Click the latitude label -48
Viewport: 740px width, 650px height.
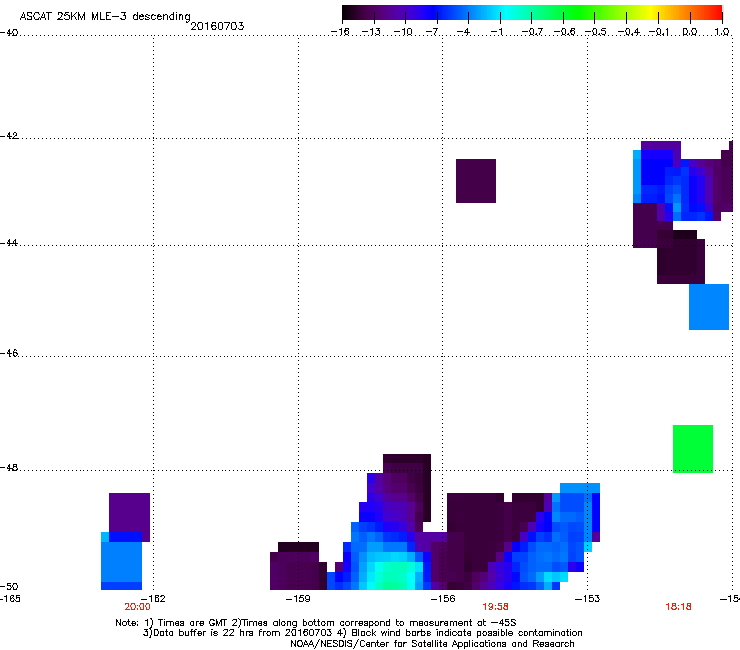[9, 467]
